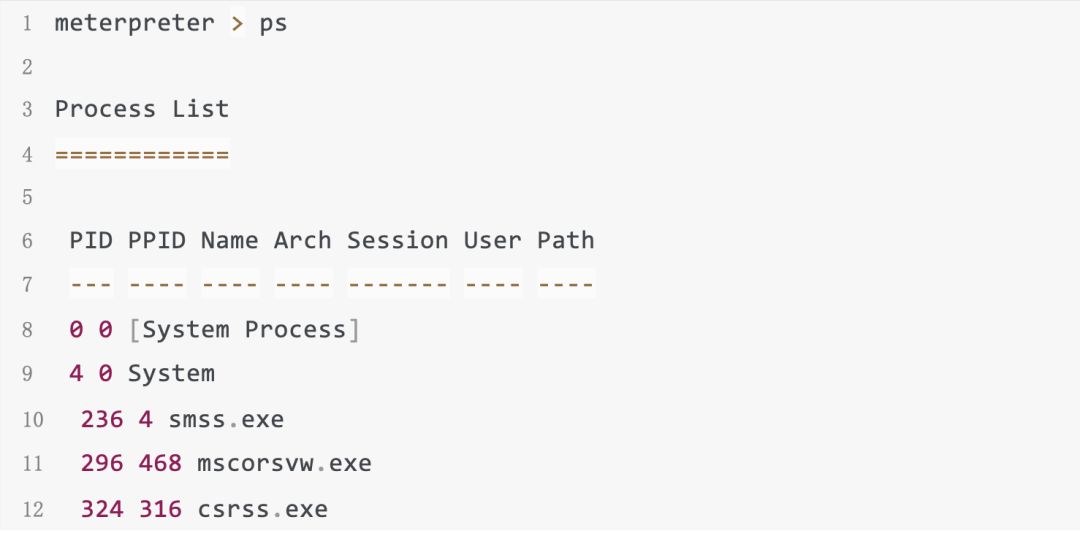The height and width of the screenshot is (536, 1080).
Task: Click line number 12 in the gutter
Action: pos(33,510)
